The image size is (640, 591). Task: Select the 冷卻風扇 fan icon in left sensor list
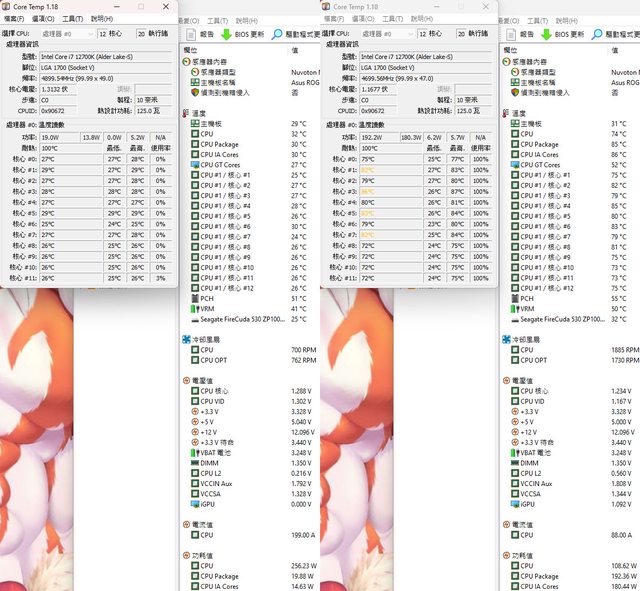tap(187, 338)
